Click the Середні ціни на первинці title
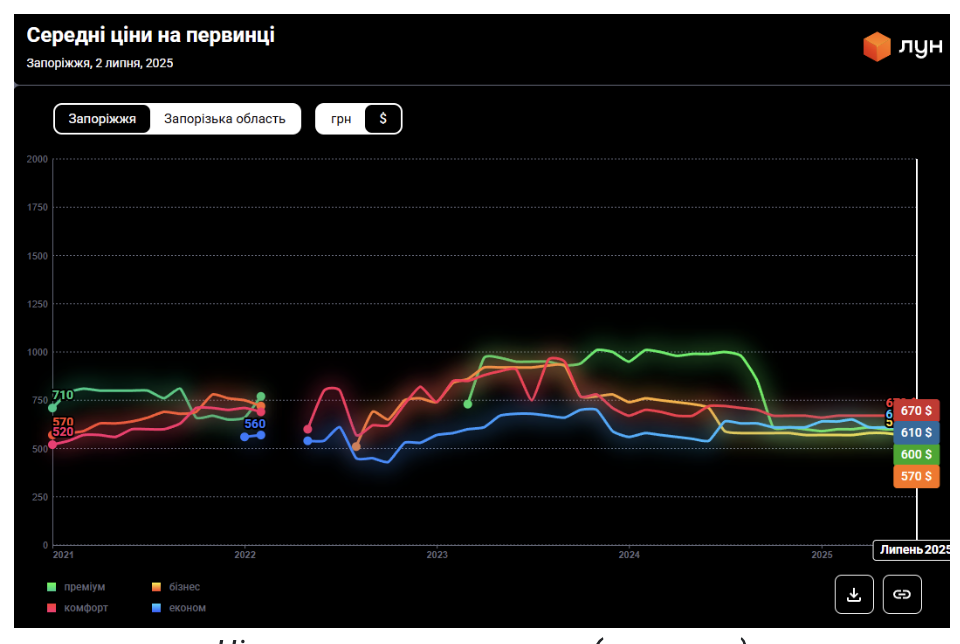 coord(150,36)
